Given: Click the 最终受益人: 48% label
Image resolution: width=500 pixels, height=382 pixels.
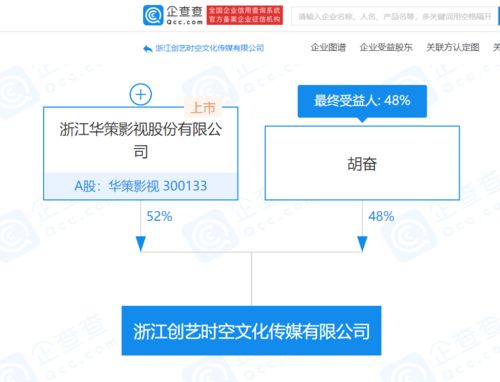Looking at the screenshot, I should click(362, 101).
